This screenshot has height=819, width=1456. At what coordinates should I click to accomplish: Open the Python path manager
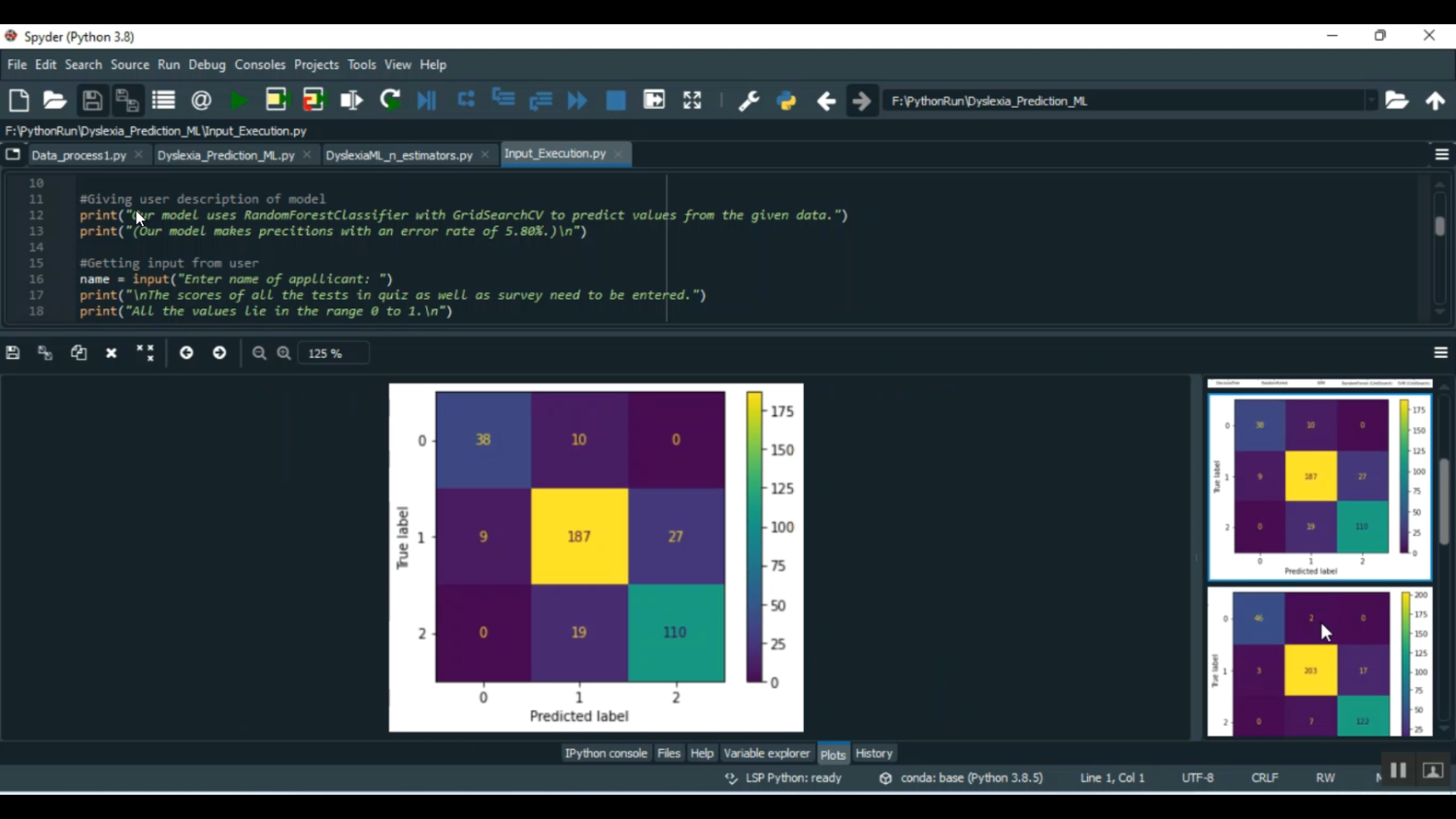(x=785, y=100)
